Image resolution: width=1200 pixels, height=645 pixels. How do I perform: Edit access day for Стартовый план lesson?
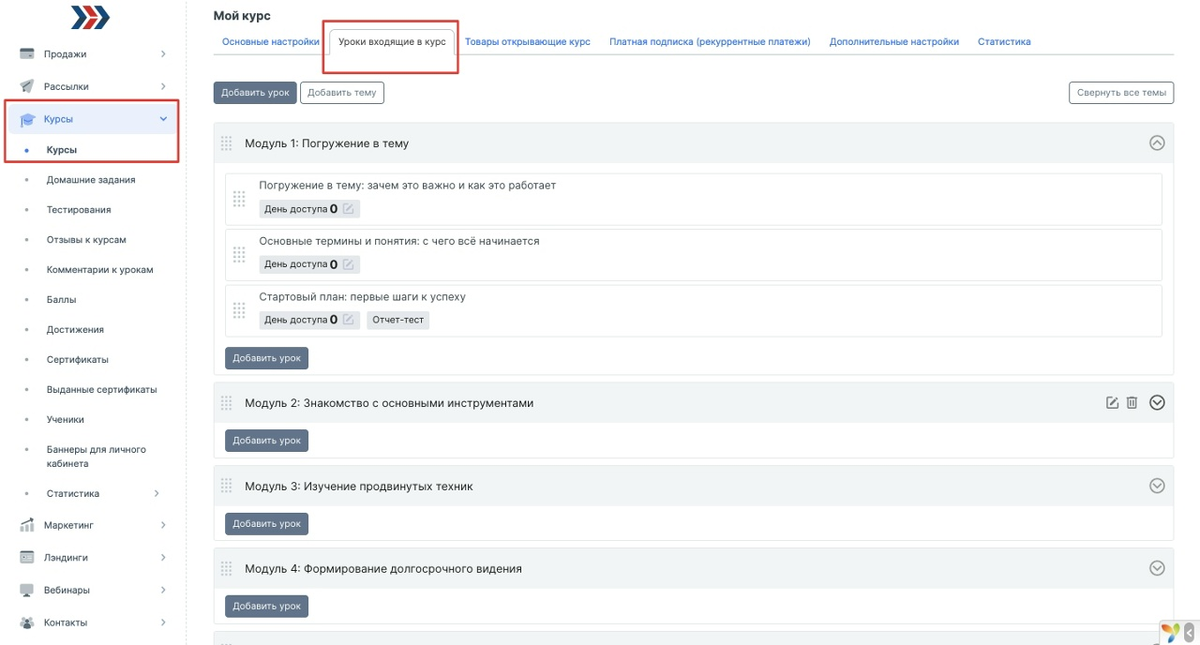[x=348, y=320]
